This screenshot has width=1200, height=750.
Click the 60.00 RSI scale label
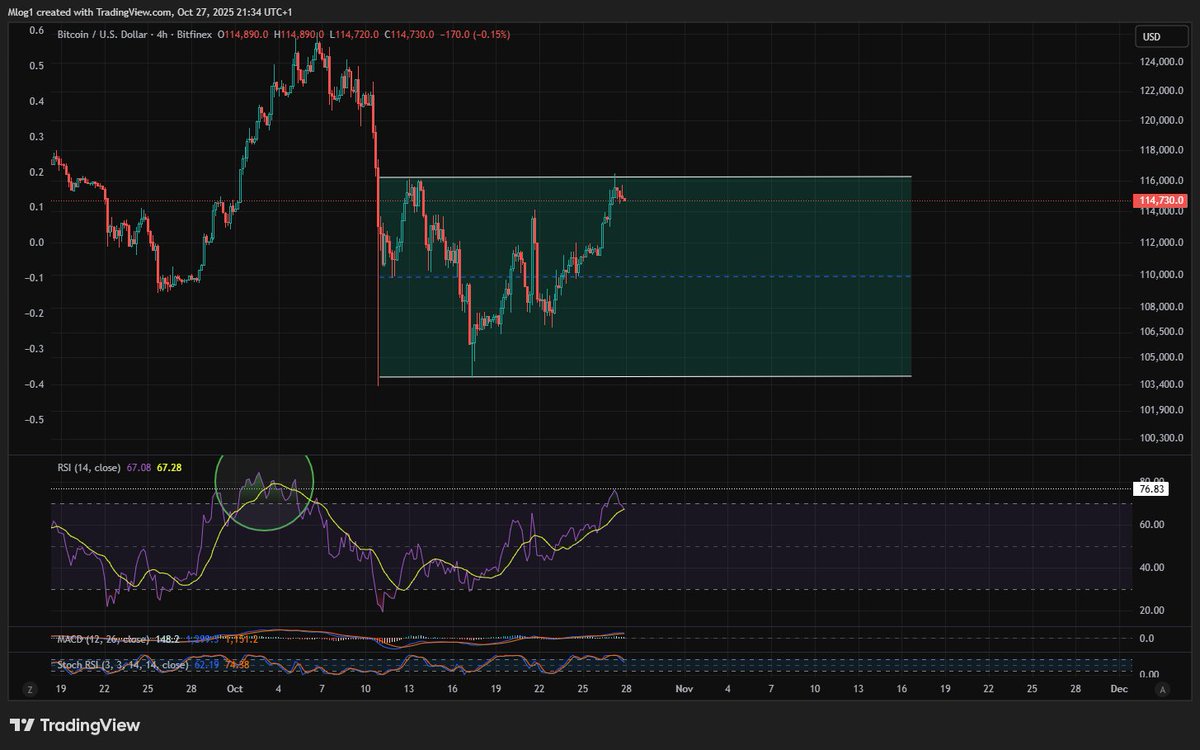(1151, 524)
